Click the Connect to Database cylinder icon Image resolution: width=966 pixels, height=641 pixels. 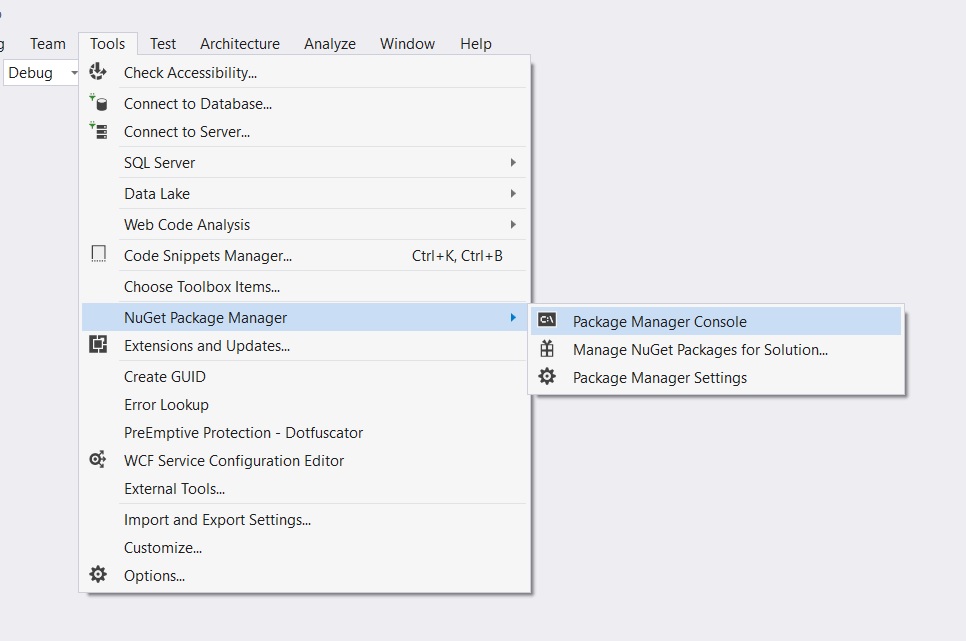tap(98, 103)
